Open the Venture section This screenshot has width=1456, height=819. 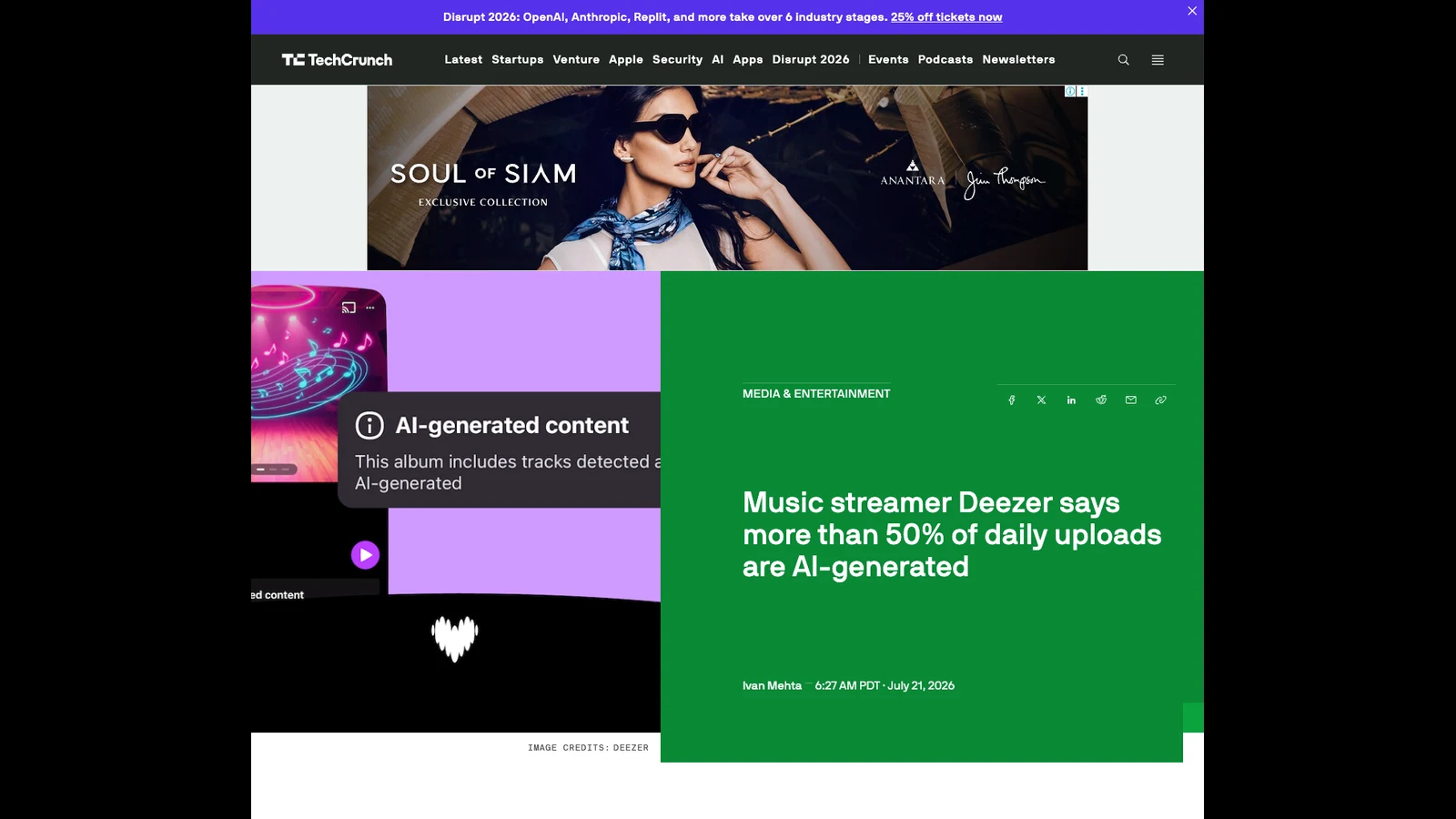click(x=576, y=60)
